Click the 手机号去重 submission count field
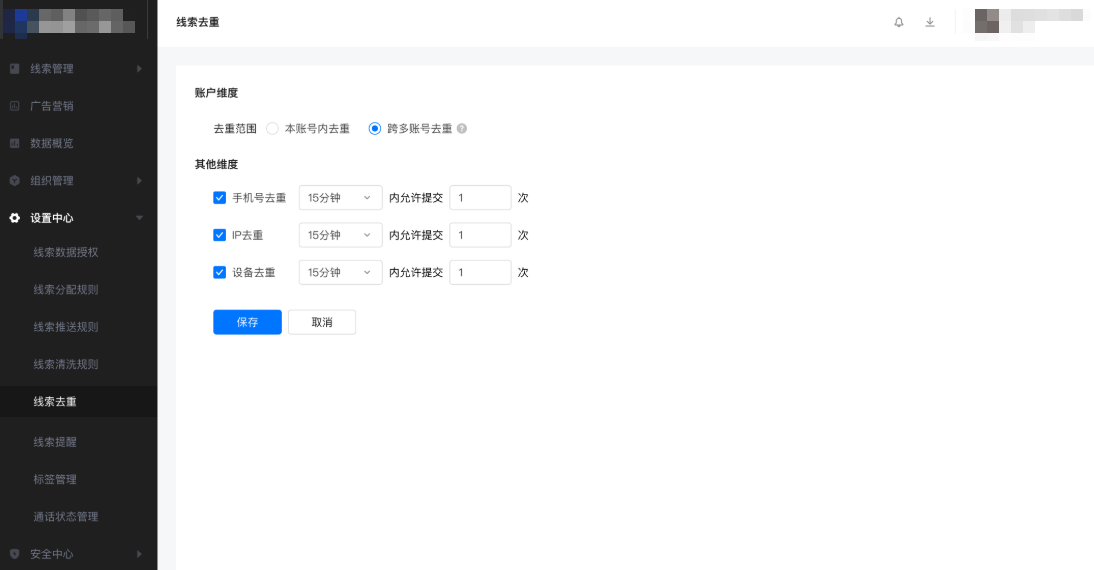This screenshot has width=1094, height=570. coord(480,197)
